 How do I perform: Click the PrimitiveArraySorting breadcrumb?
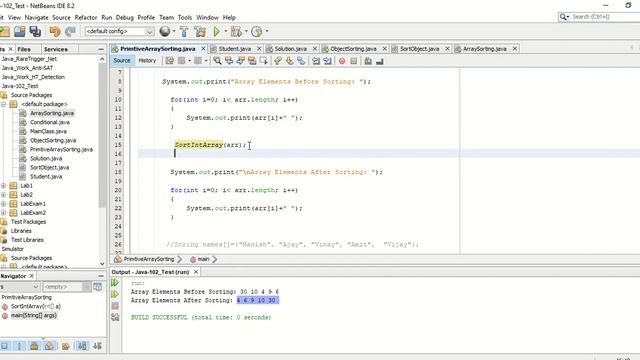149,259
